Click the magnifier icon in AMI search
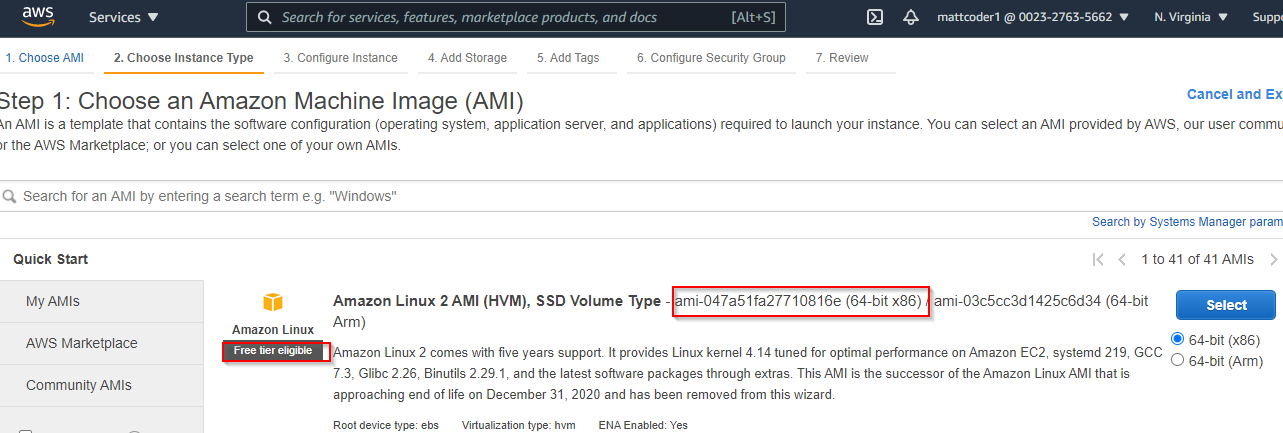The image size is (1283, 433). 8,196
